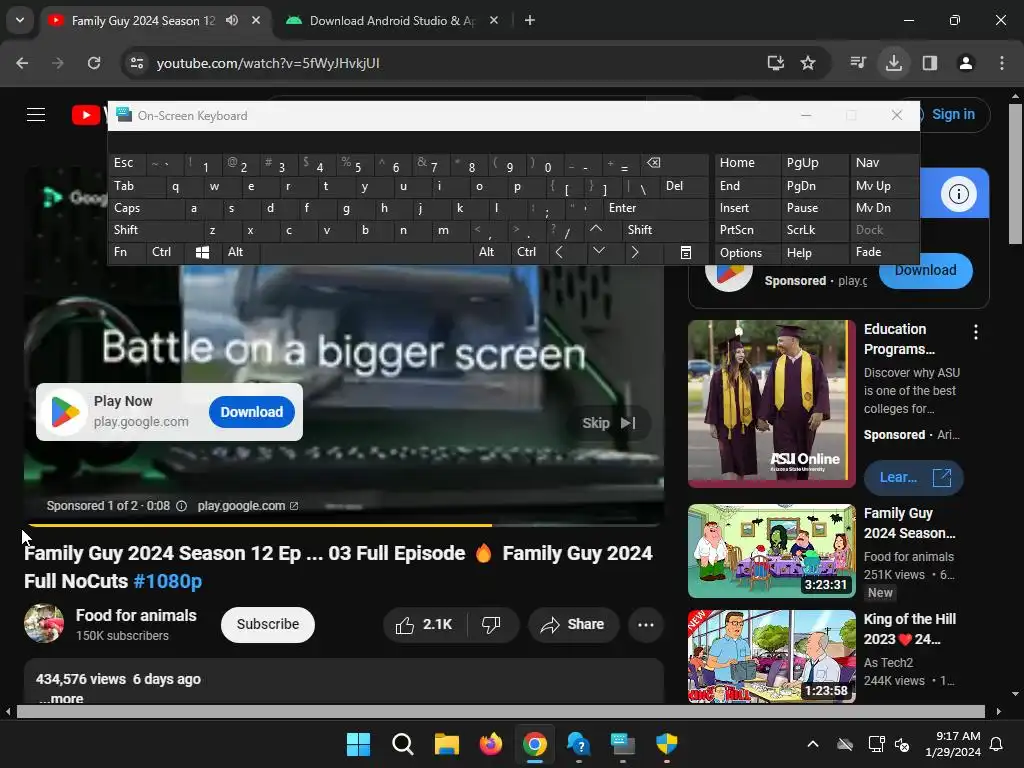
Task: Click the install app icon in address bar
Action: point(775,63)
